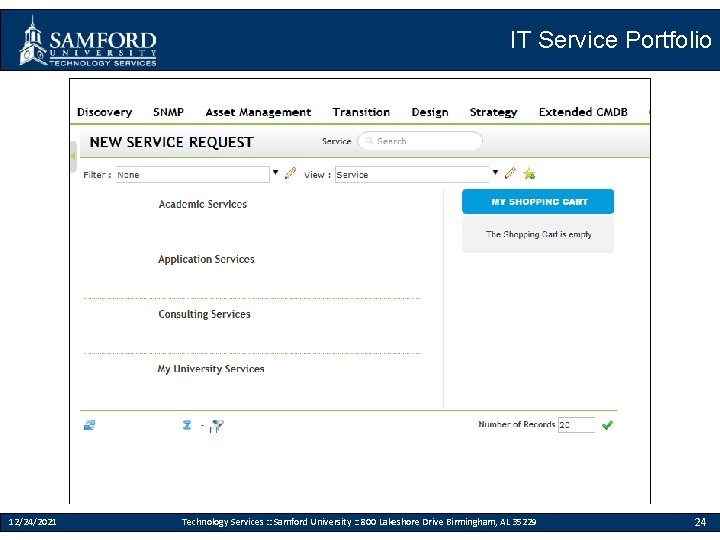Open the Discovery menu

point(104,112)
